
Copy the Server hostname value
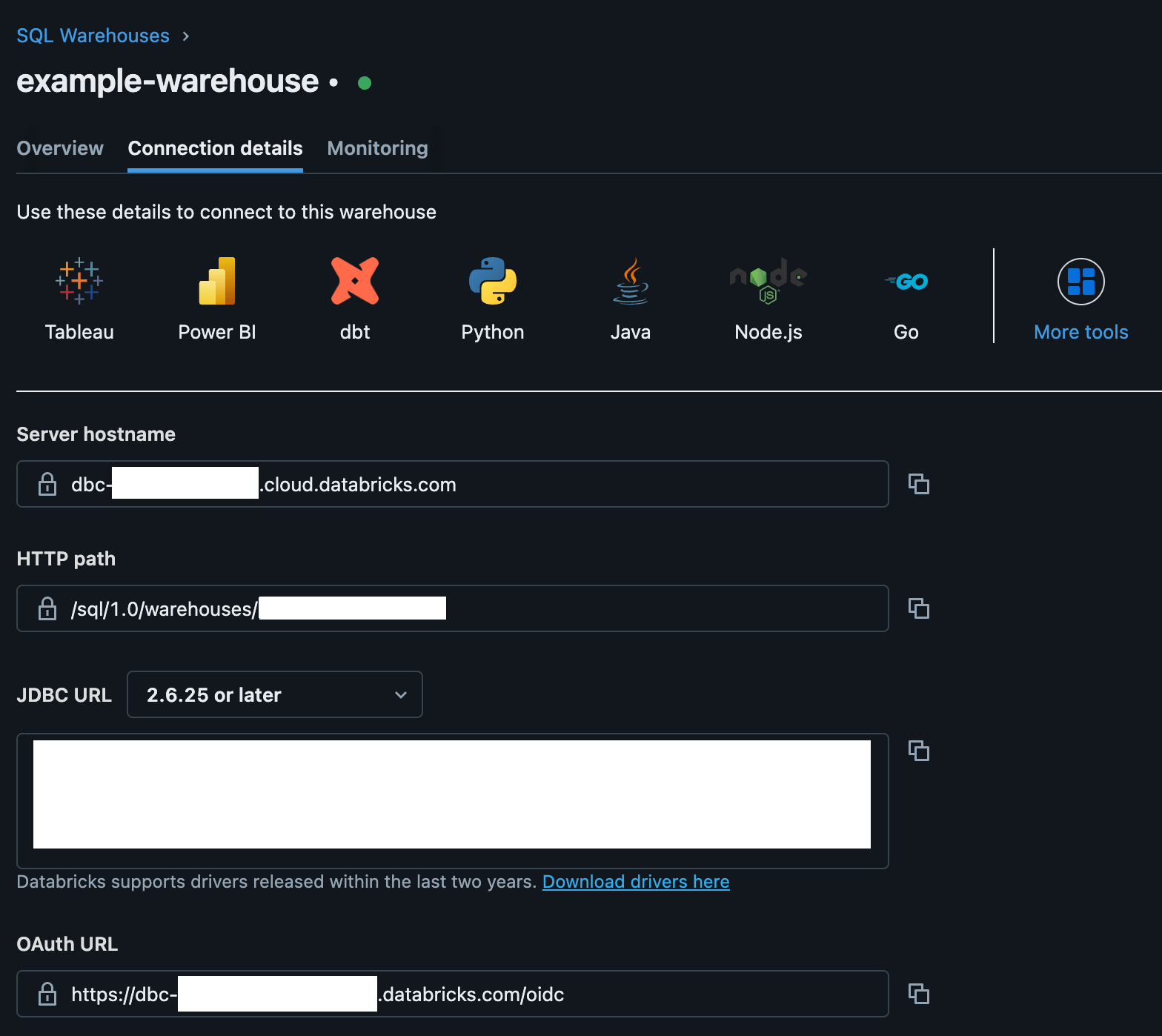pyautogui.click(x=919, y=484)
